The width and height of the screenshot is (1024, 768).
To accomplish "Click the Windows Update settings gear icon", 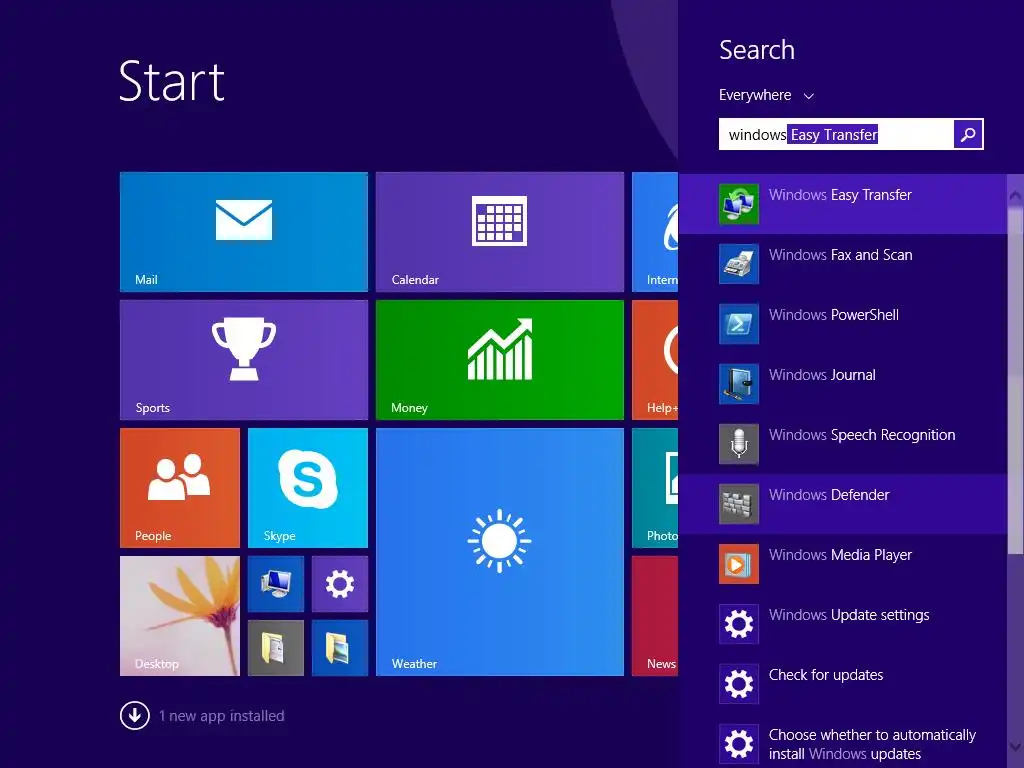I will click(x=739, y=624).
